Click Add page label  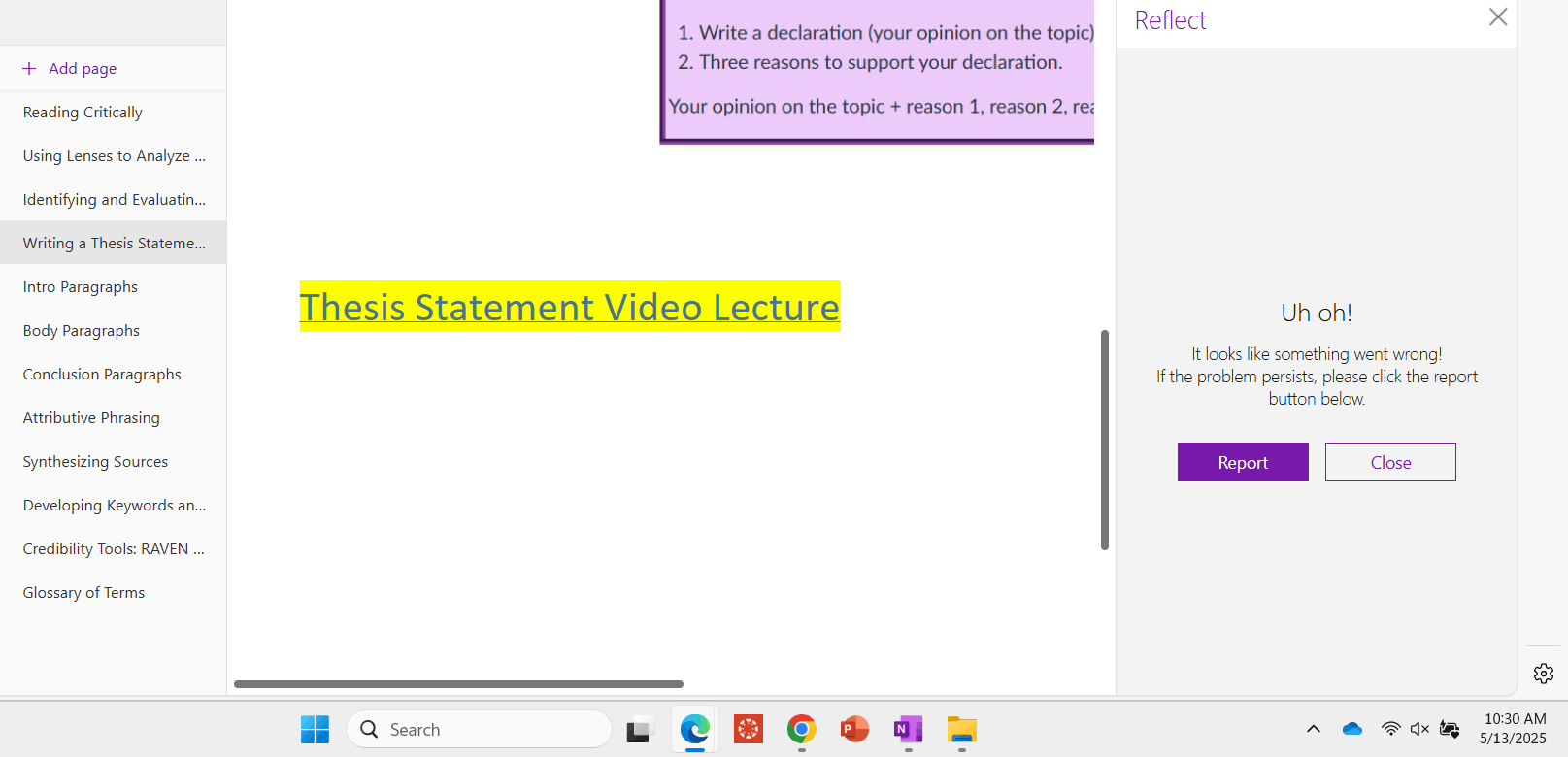[x=83, y=68]
